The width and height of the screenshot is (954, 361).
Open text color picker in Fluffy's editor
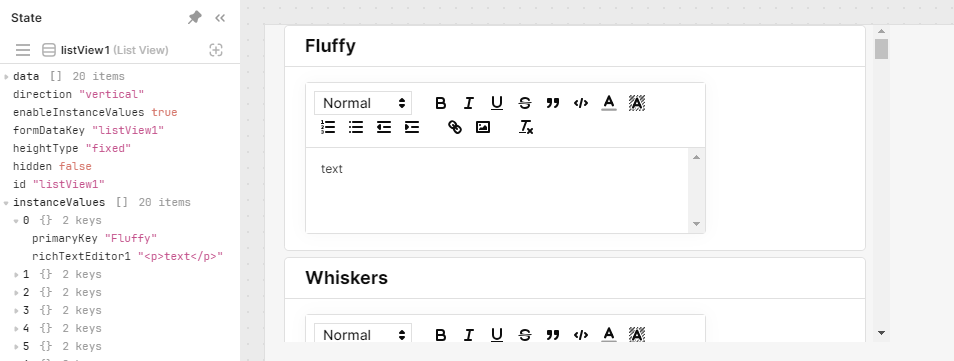tap(608, 103)
